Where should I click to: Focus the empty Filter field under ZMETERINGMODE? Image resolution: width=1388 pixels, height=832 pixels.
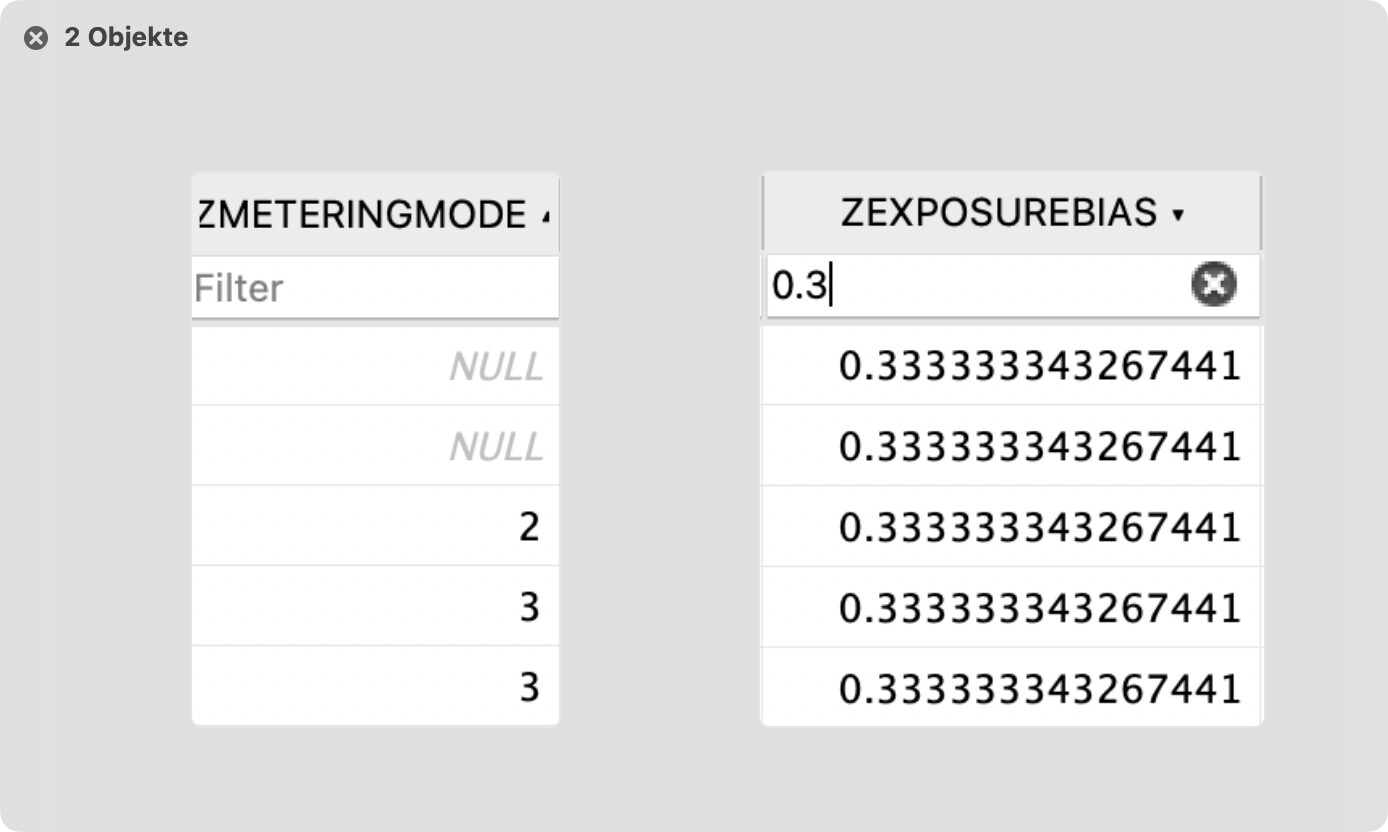[375, 288]
